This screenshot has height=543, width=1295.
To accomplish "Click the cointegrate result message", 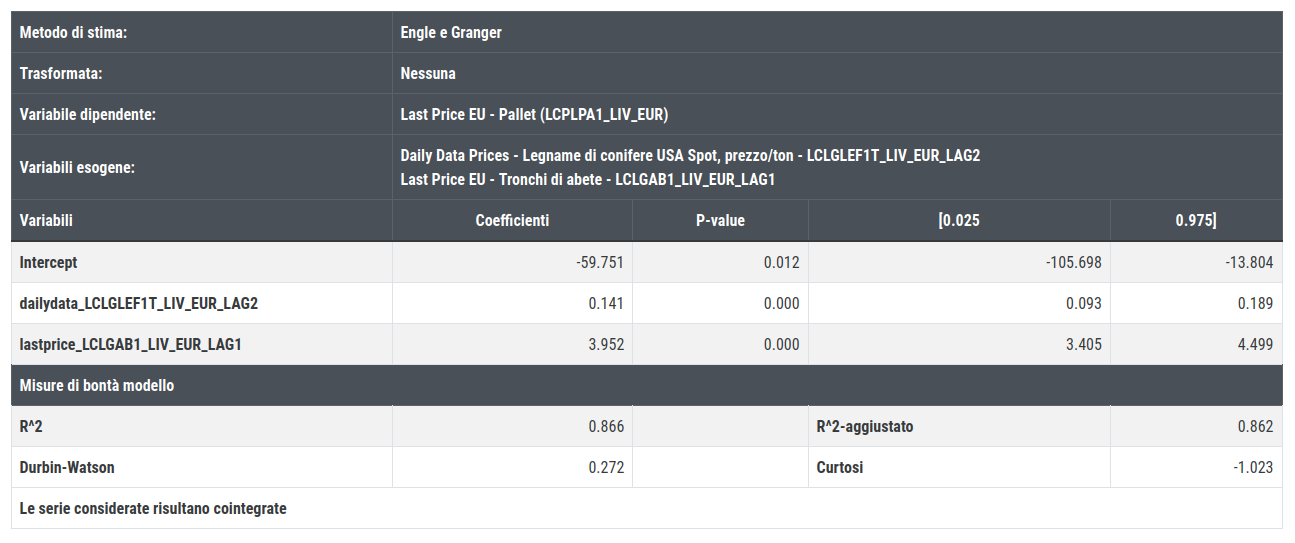I will (153, 509).
